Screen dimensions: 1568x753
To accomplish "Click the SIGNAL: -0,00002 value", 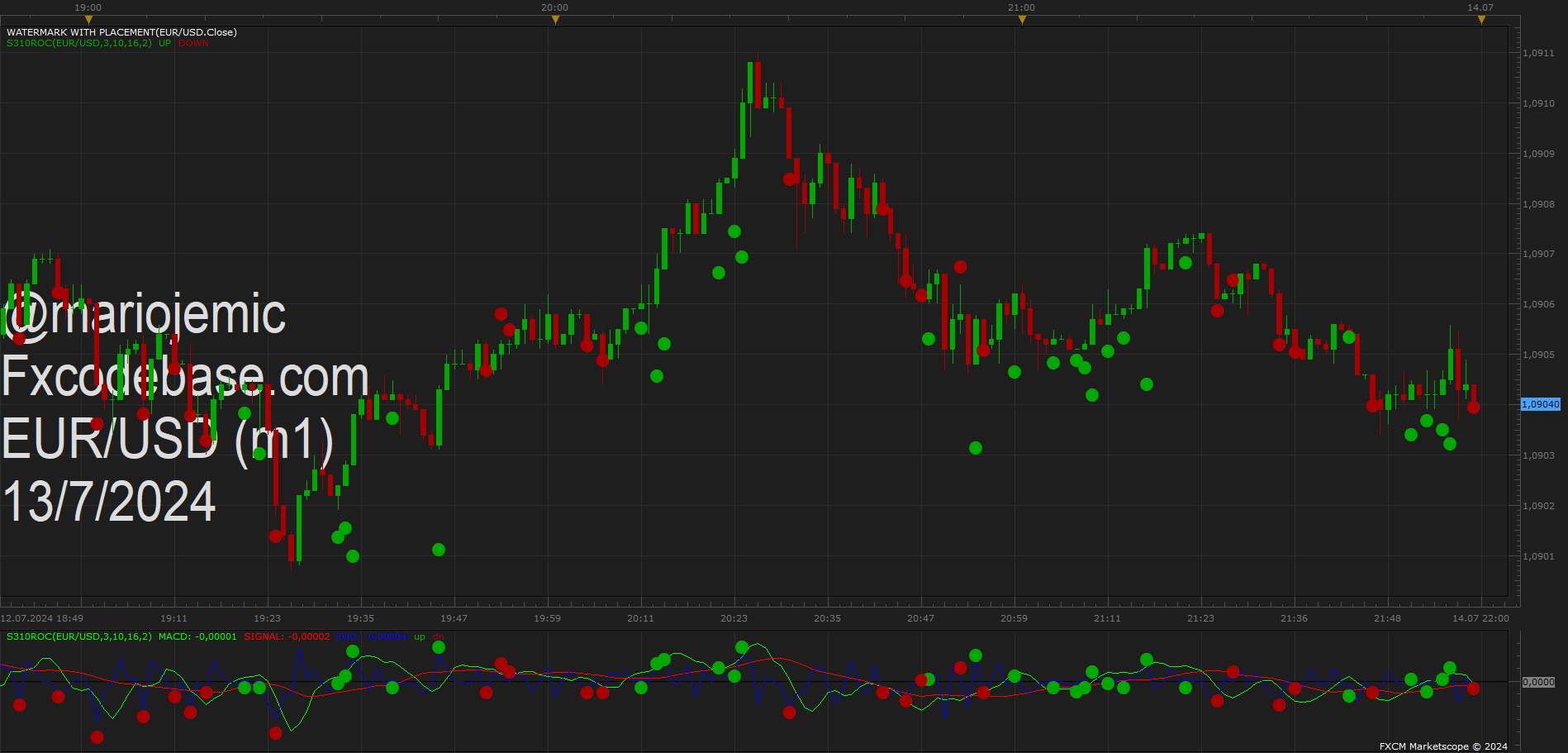I will [287, 636].
